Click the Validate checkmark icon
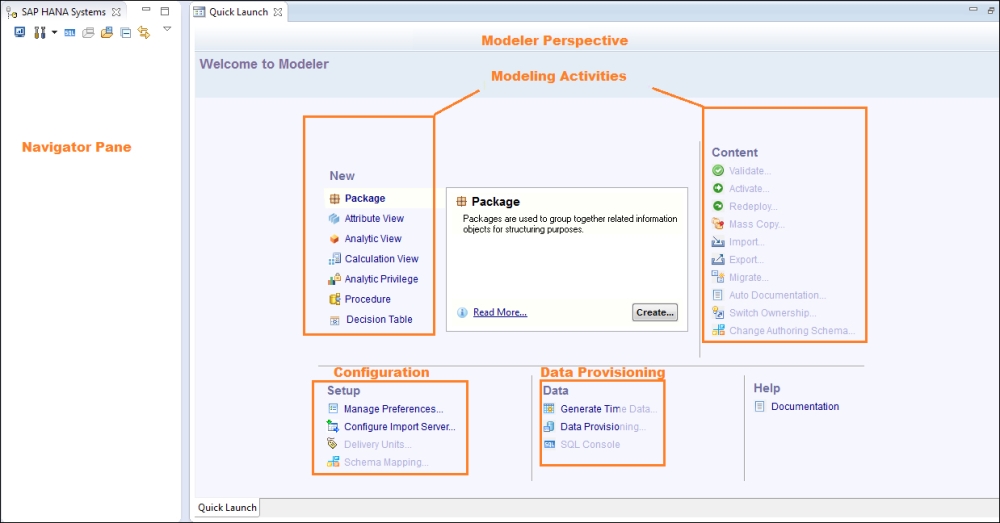 (718, 170)
